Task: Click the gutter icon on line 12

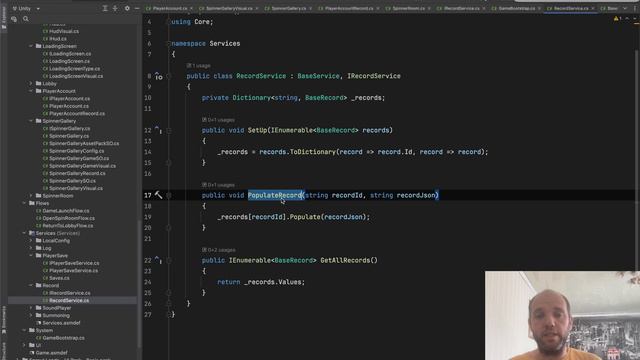Action: (158, 130)
